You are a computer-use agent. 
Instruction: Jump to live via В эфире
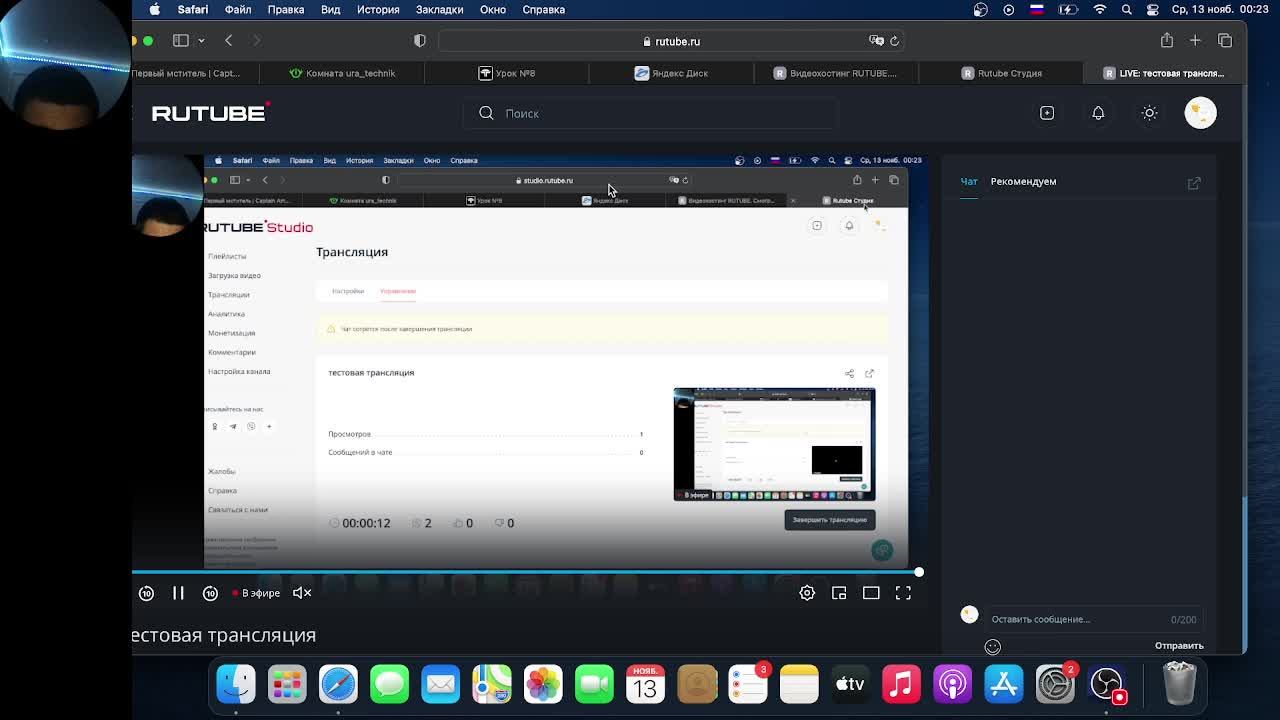point(256,593)
